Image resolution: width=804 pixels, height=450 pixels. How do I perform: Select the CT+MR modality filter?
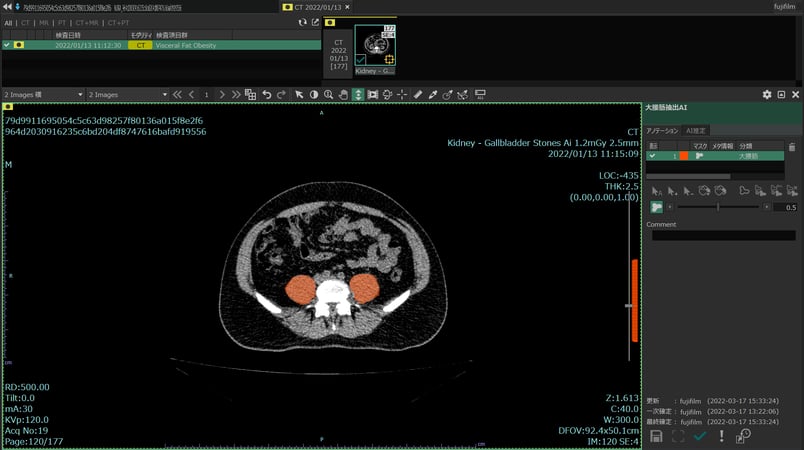click(87, 22)
